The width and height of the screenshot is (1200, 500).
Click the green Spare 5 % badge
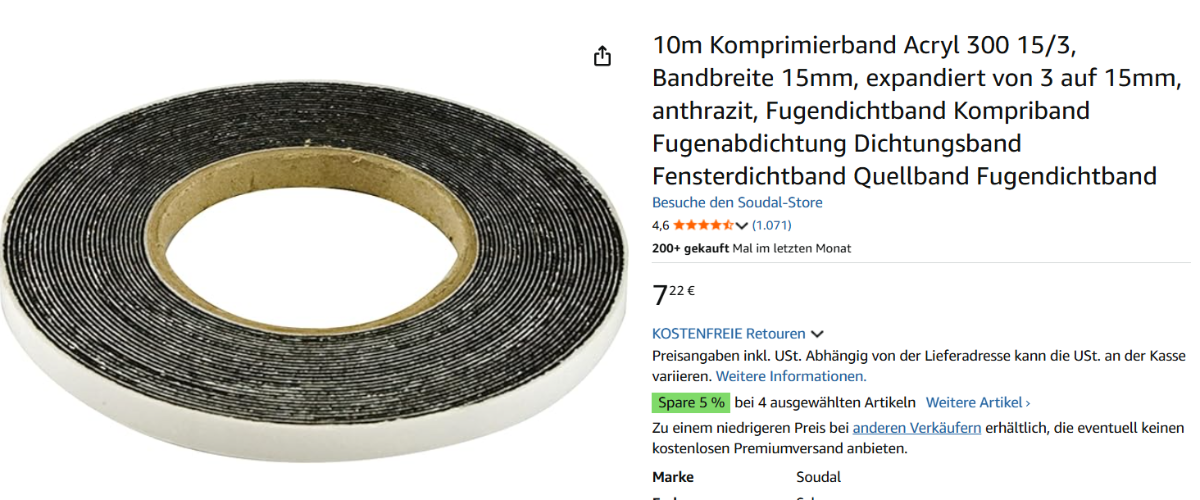point(690,403)
